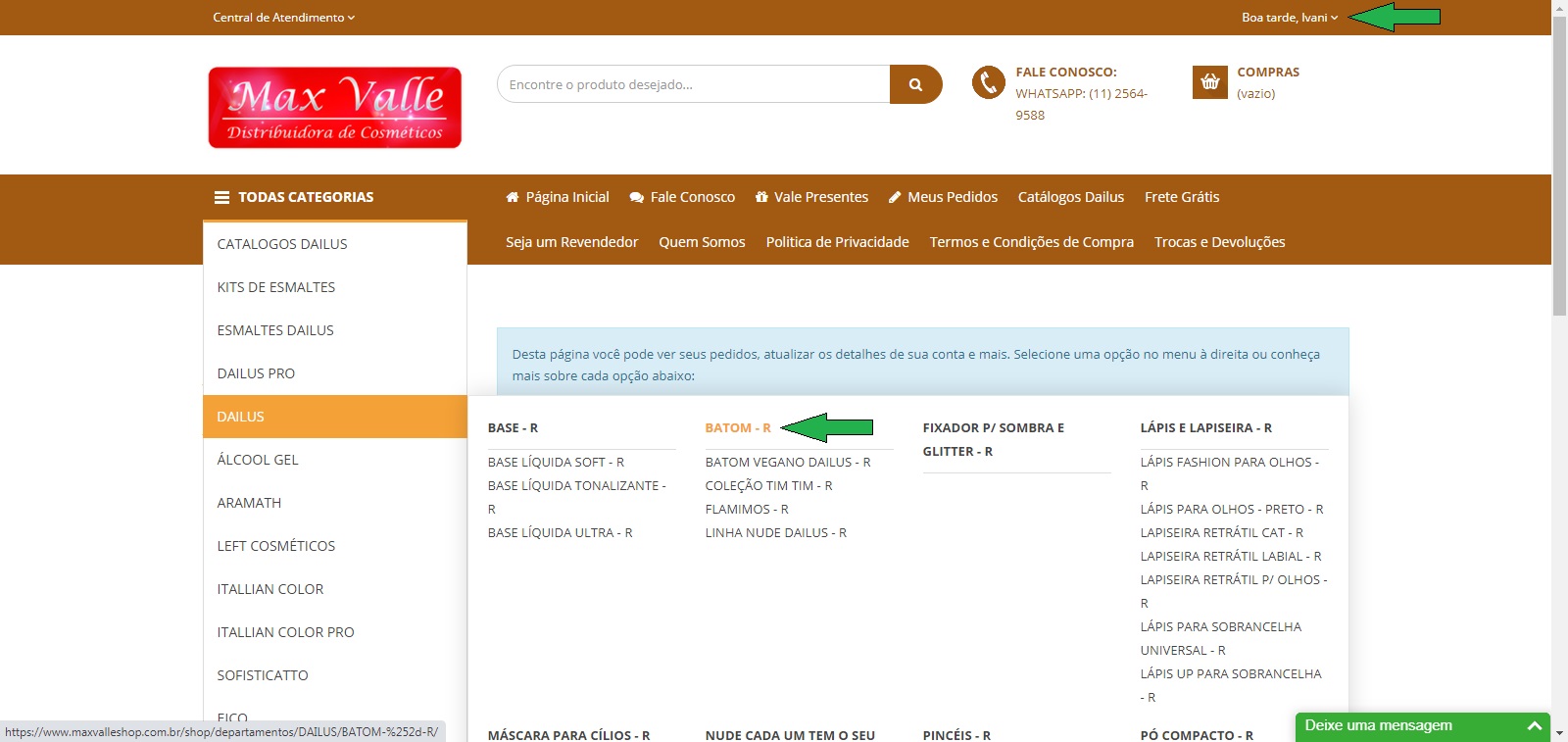The height and width of the screenshot is (742, 1568).
Task: Click the BASE - R subcategory heading
Action: click(x=513, y=428)
